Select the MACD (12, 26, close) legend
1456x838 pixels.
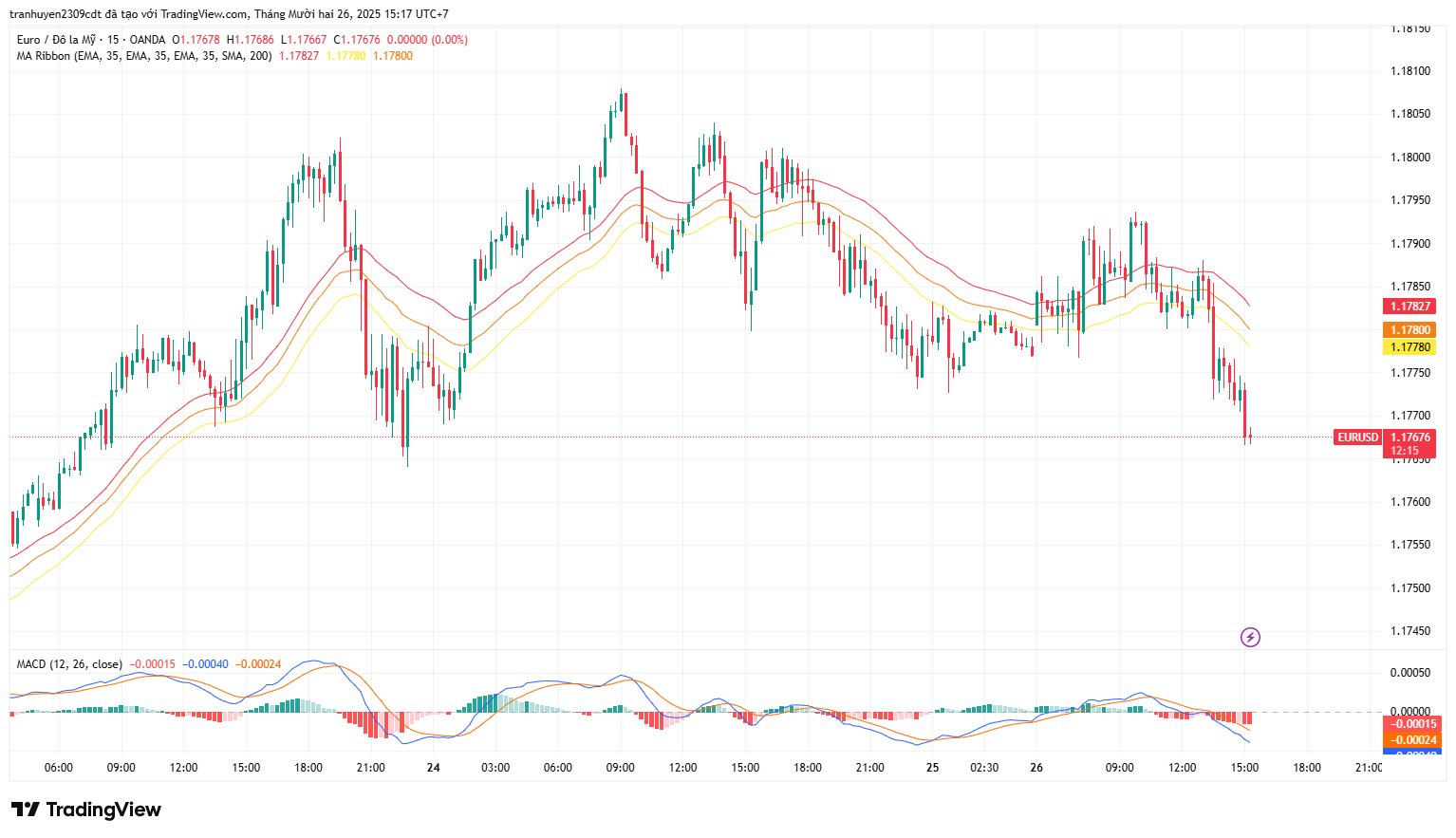tap(69, 664)
